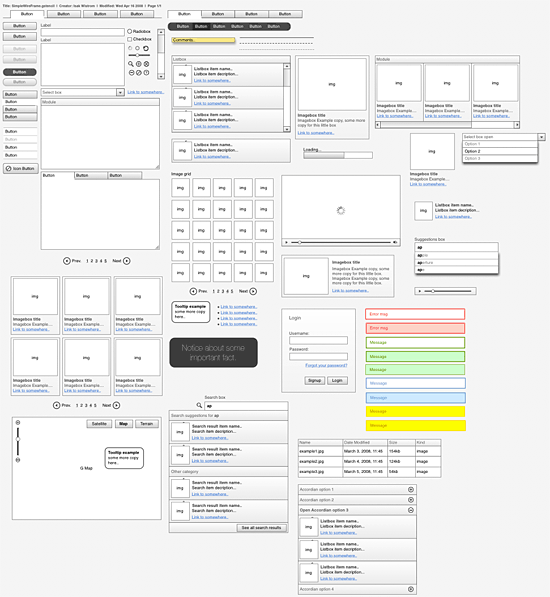550x597 pixels.
Task: Switch the map to Terrain view
Action: pos(147,424)
